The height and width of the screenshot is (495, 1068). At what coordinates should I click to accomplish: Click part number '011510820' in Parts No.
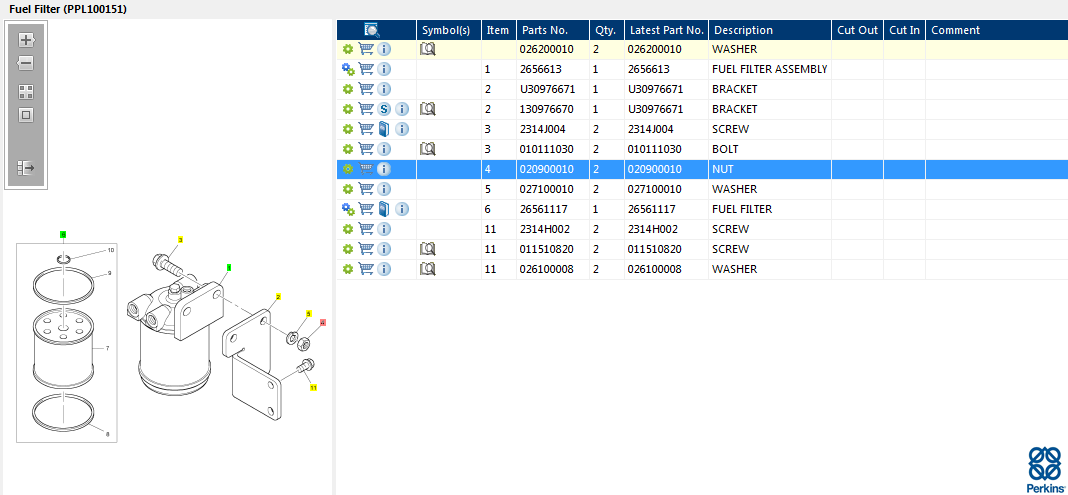(546, 249)
